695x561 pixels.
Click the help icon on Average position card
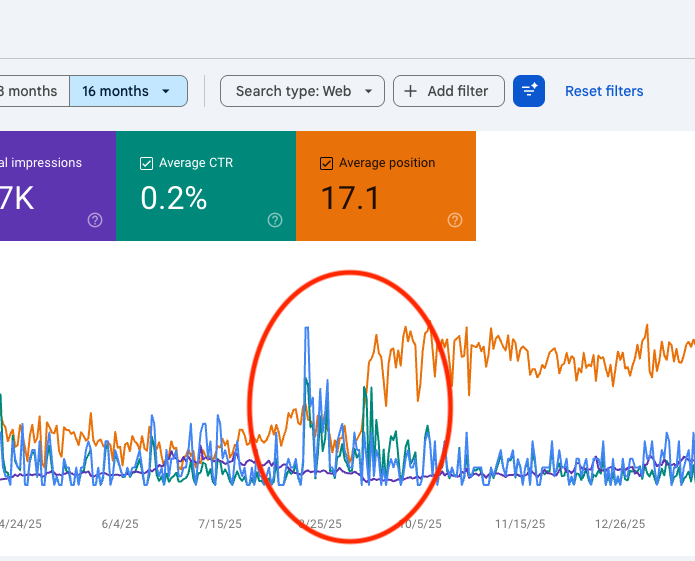455,220
